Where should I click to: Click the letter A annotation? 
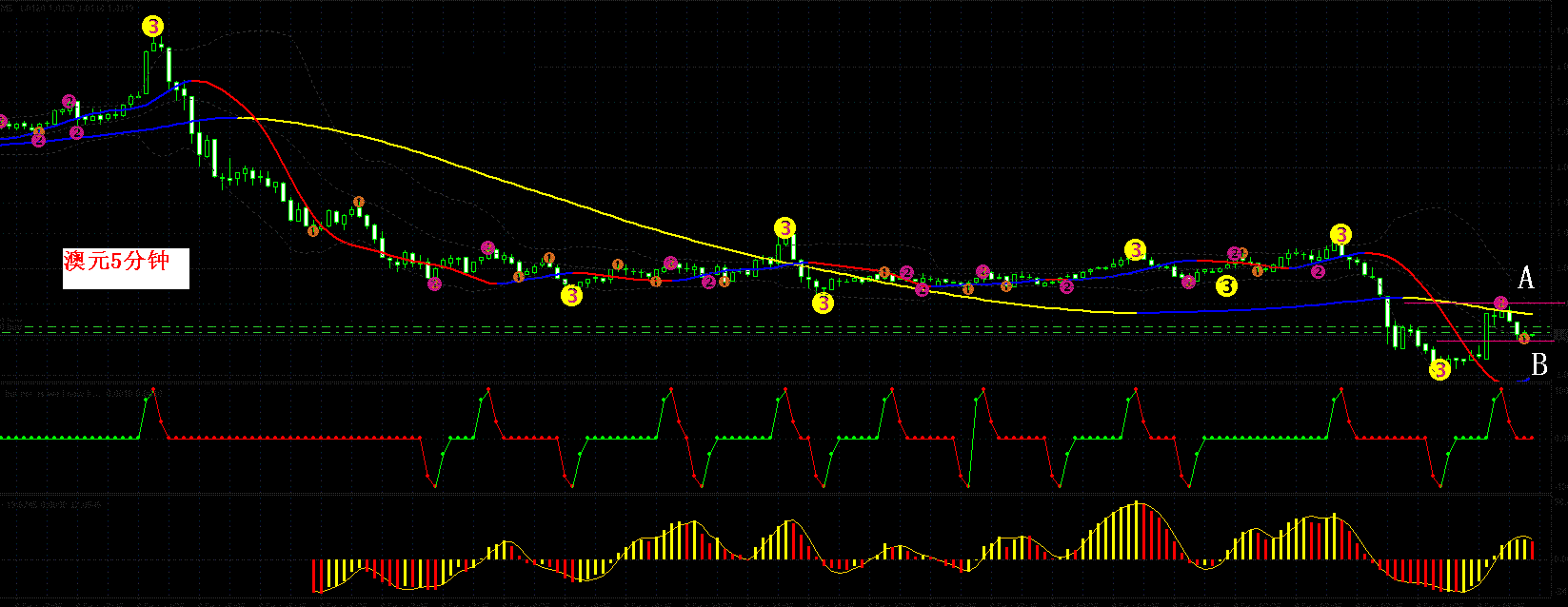(1525, 278)
